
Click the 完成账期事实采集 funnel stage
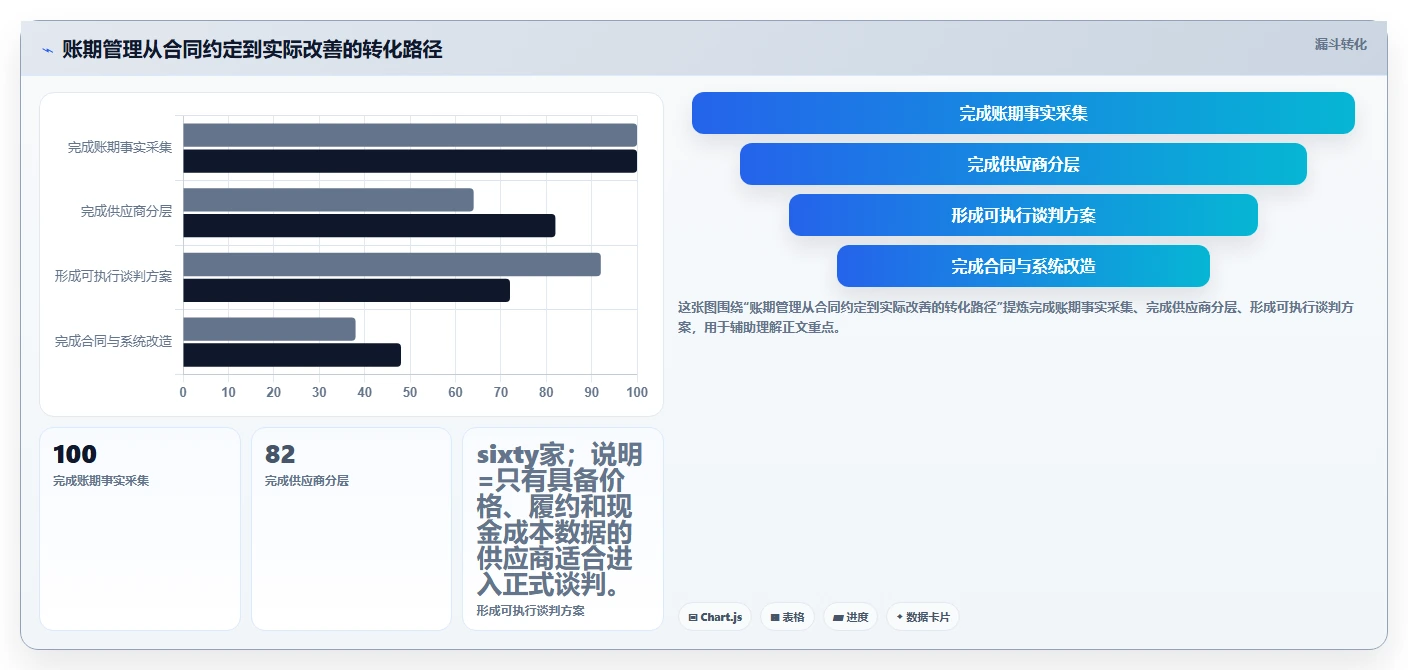(x=1023, y=113)
